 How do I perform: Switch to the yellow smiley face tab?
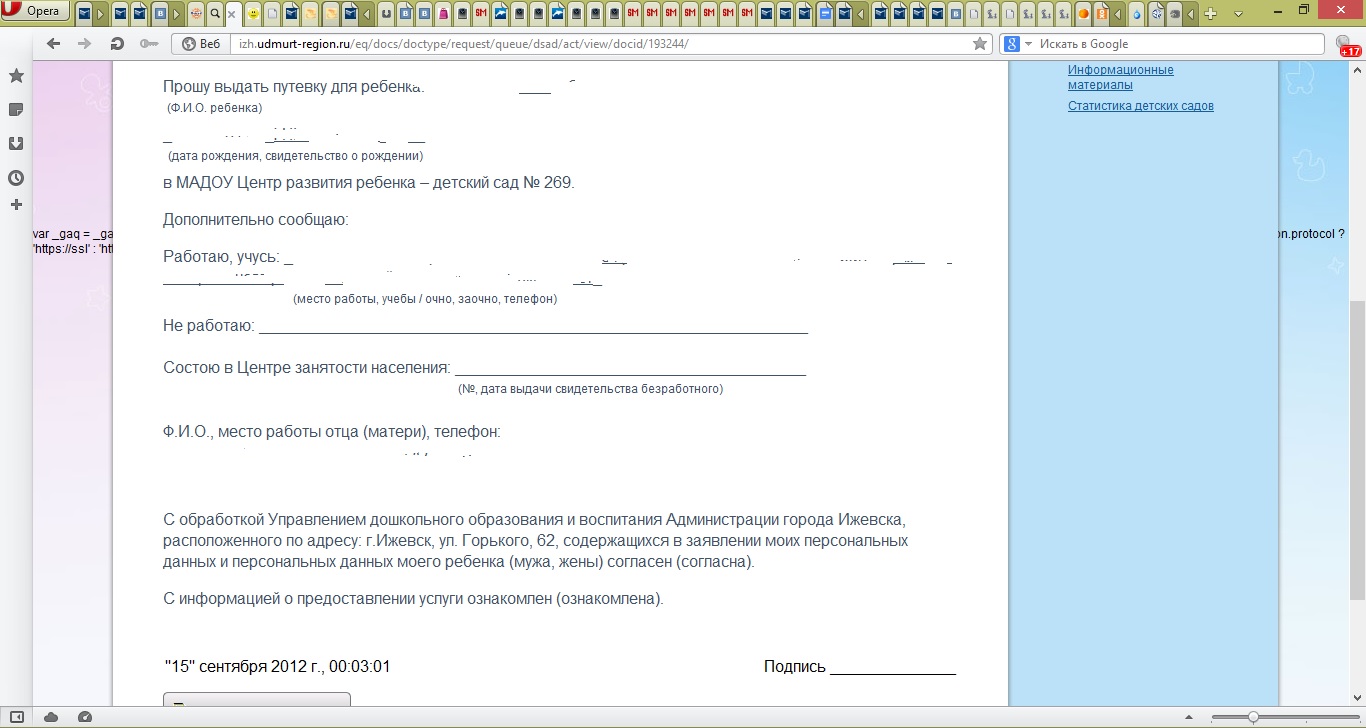254,14
